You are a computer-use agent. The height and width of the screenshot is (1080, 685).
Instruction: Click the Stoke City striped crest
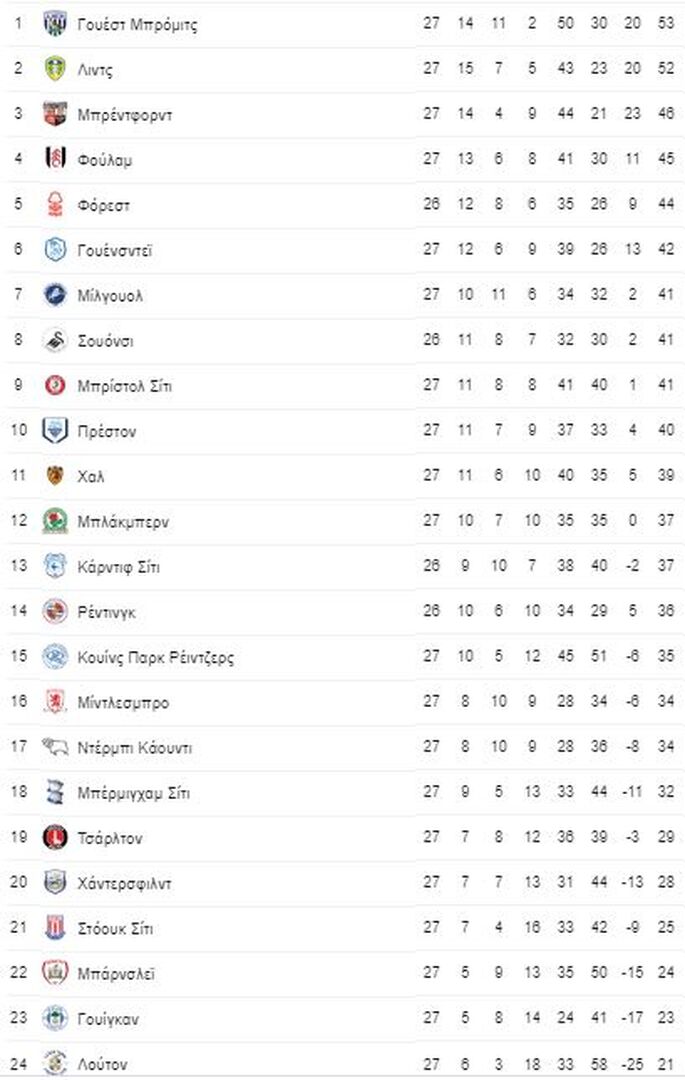(x=54, y=928)
